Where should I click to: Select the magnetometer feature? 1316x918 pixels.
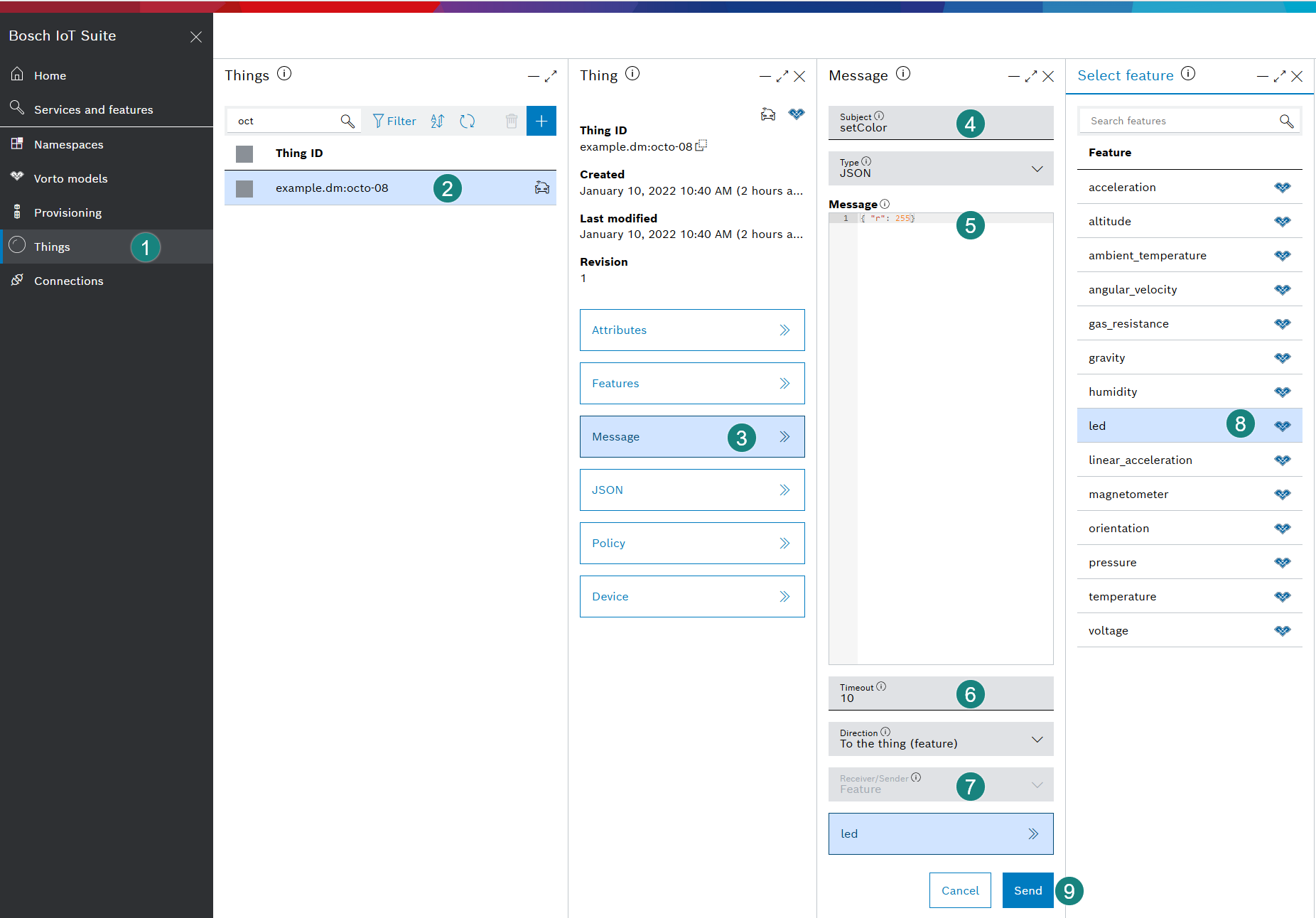tap(1190, 494)
